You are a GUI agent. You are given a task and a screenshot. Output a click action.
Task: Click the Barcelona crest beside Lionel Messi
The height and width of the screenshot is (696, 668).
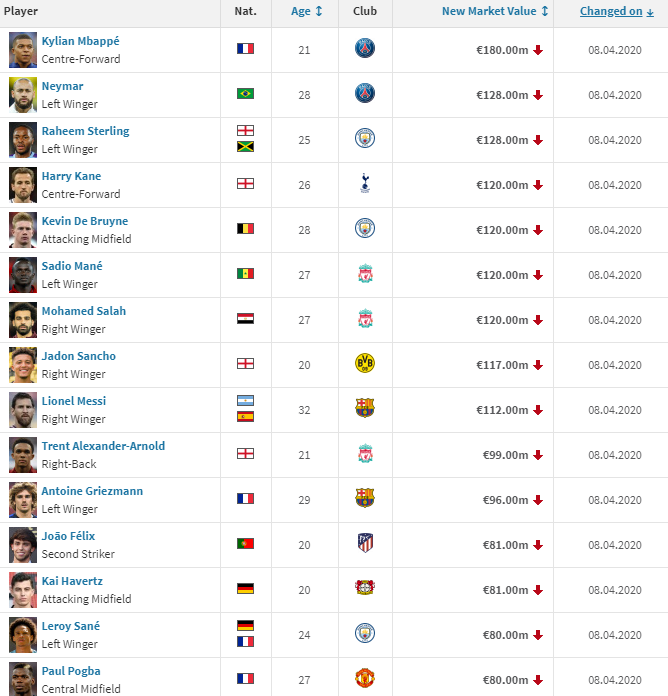point(365,408)
